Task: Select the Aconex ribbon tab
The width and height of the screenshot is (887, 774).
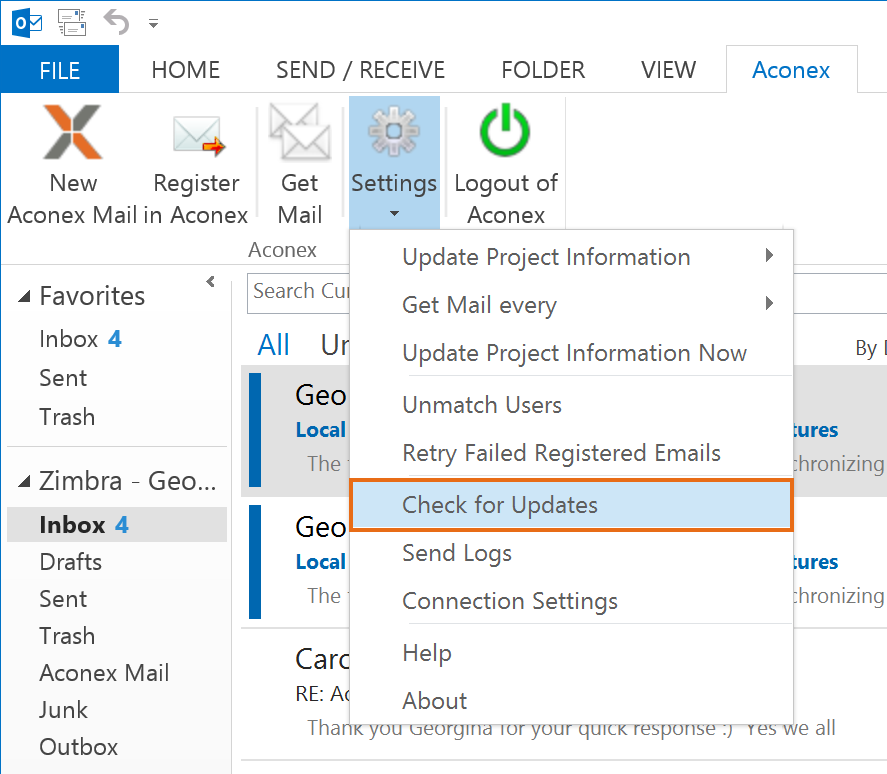Action: pos(791,70)
